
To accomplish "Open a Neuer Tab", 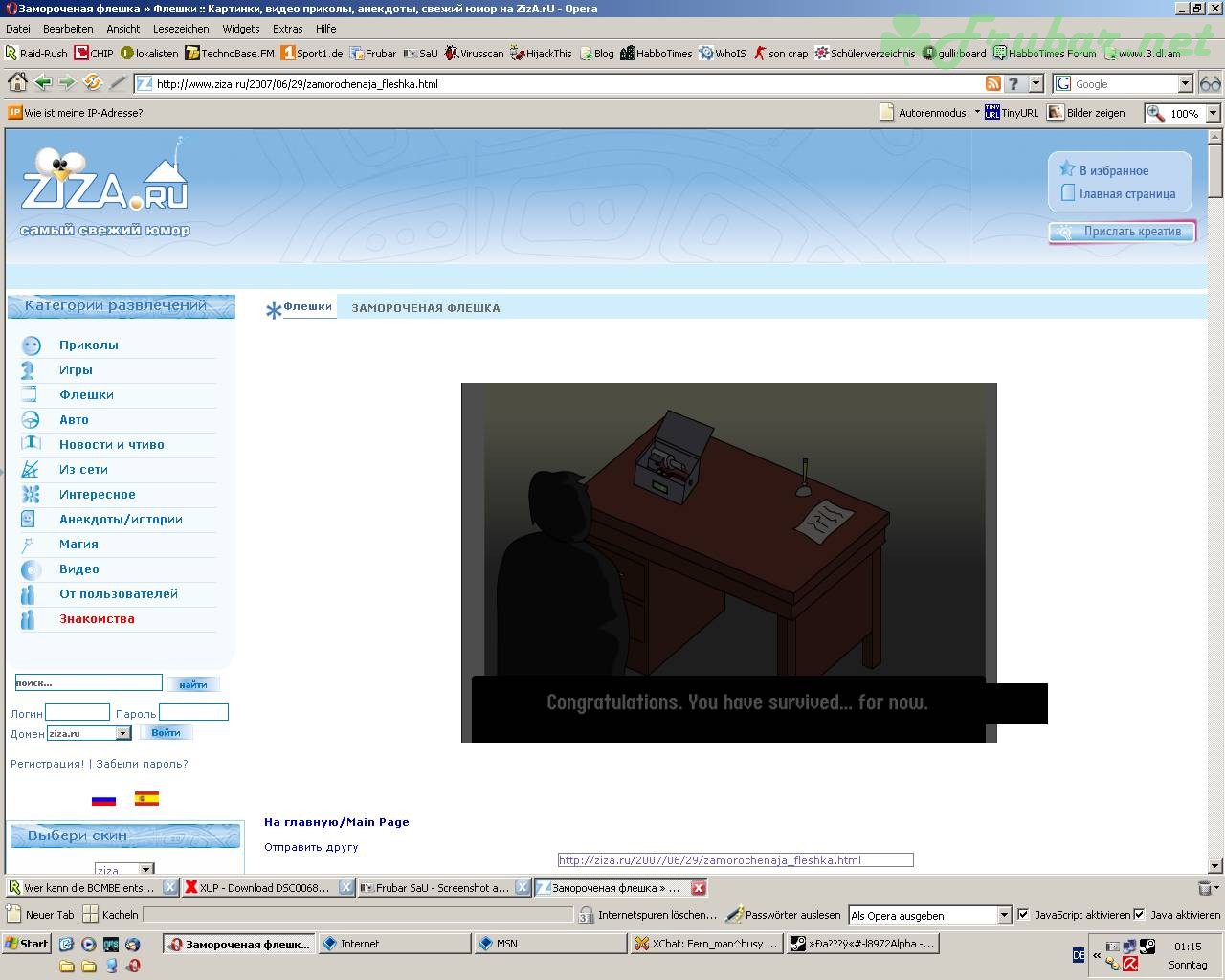I will 40,915.
